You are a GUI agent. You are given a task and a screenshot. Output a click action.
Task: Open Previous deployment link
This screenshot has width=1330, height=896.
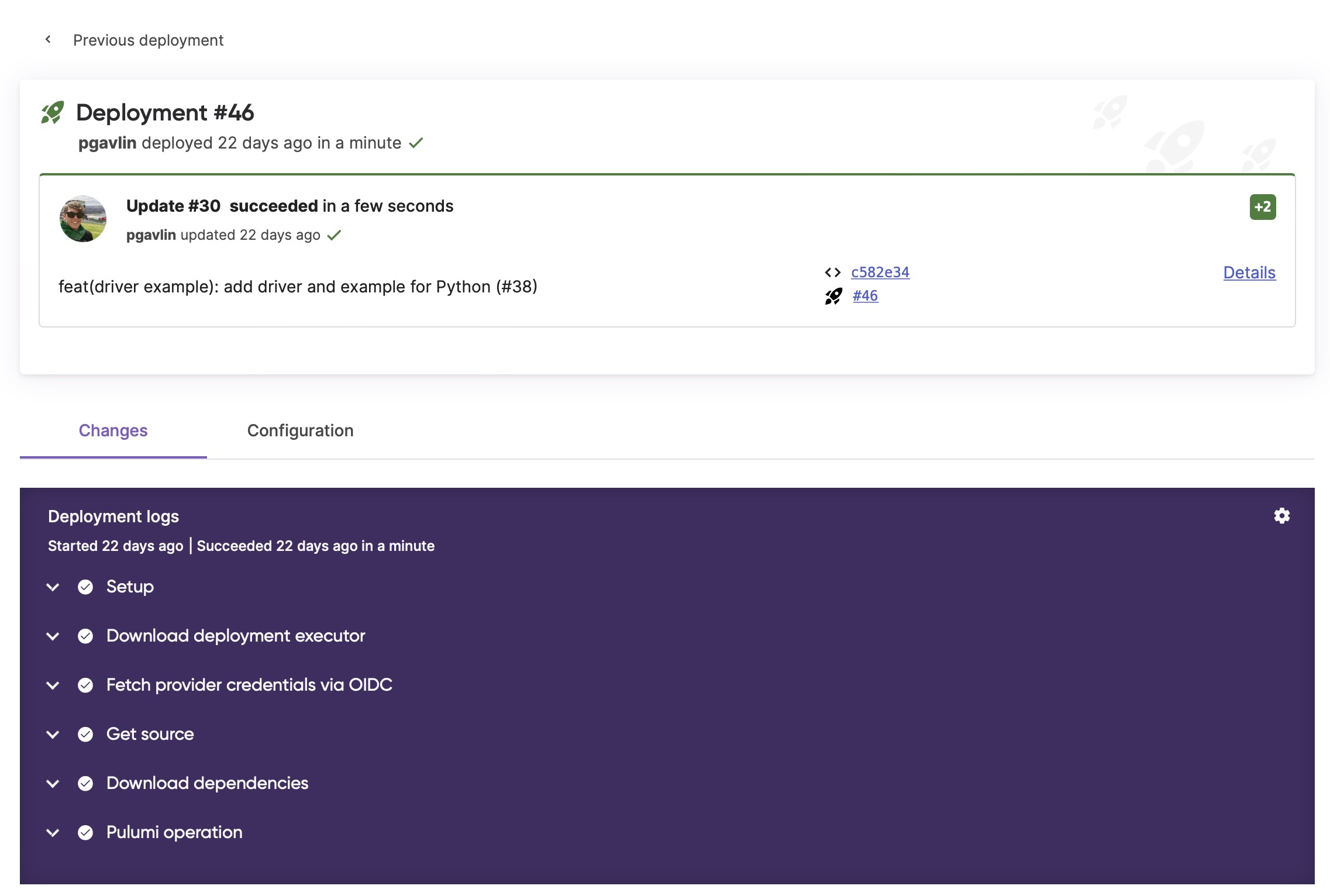coord(148,40)
